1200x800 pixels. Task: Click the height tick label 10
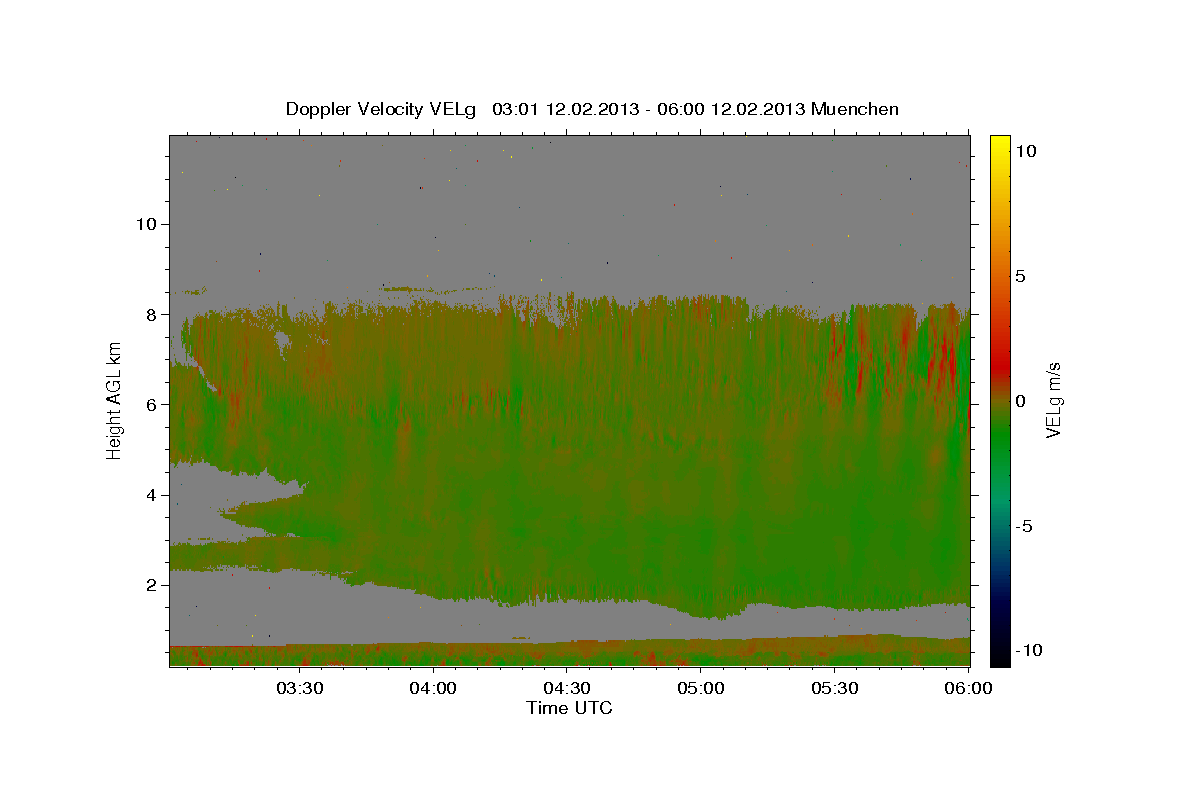pos(147,224)
